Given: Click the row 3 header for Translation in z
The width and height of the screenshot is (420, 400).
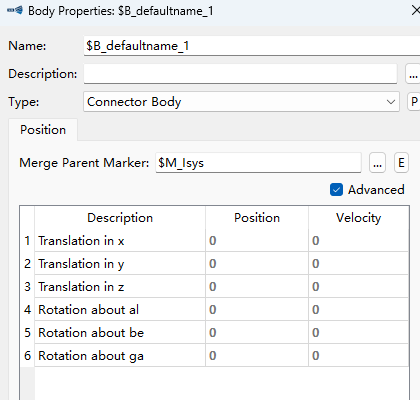Looking at the screenshot, I should pyautogui.click(x=27, y=286).
